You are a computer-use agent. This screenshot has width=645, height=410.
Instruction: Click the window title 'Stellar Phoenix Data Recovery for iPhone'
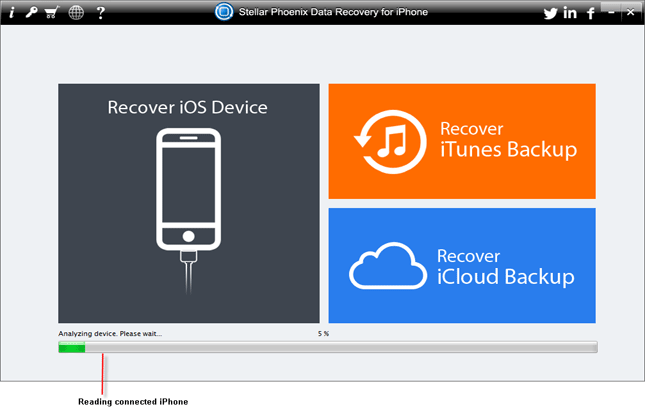[333, 12]
